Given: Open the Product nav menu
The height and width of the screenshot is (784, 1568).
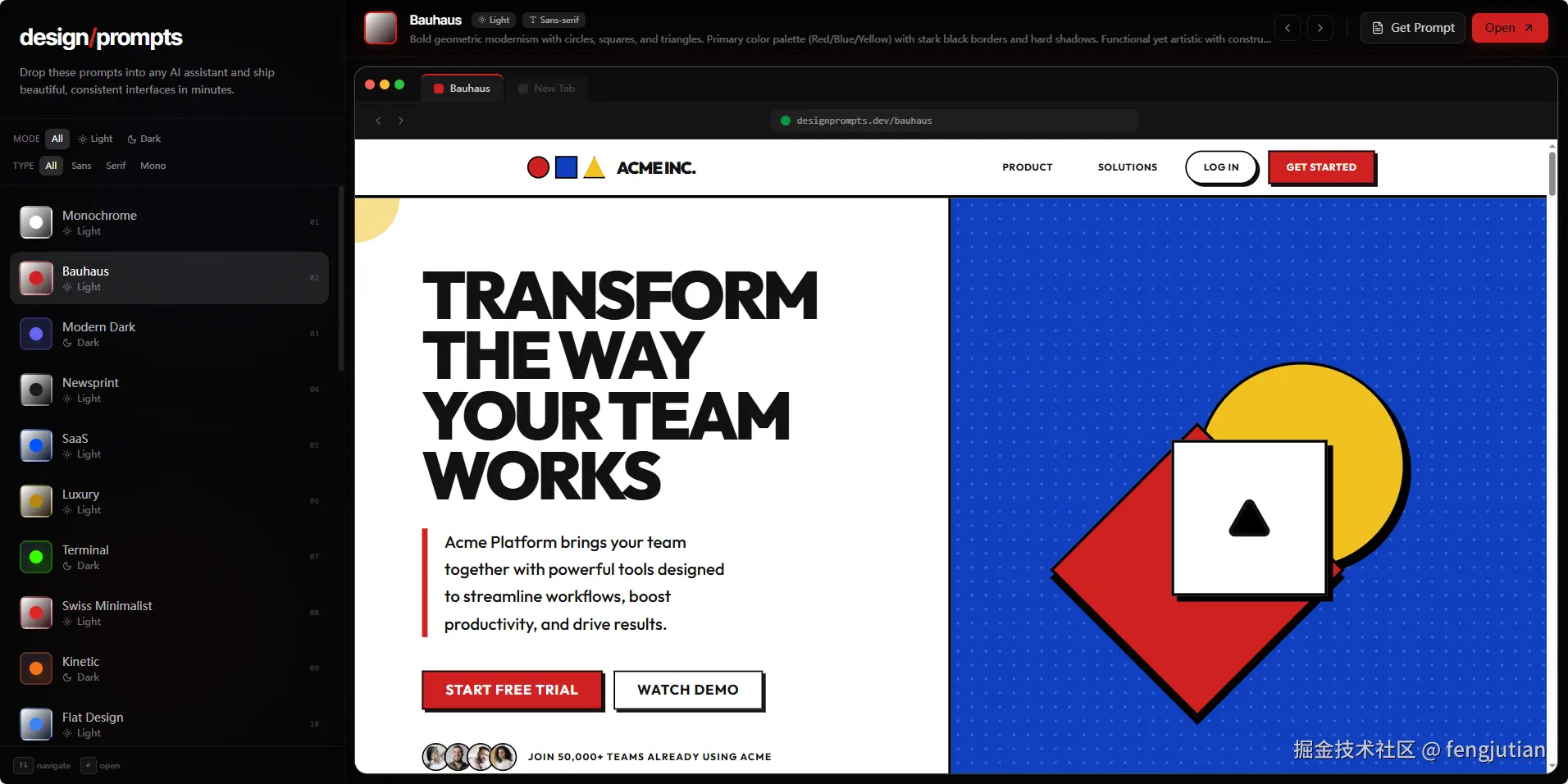Looking at the screenshot, I should click(1027, 167).
